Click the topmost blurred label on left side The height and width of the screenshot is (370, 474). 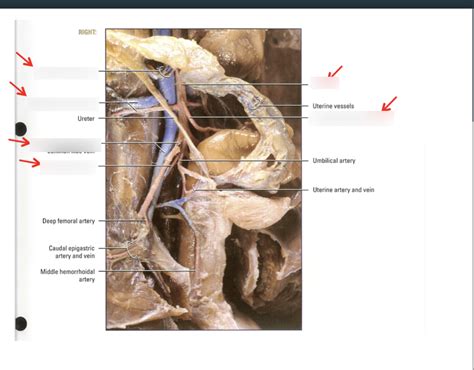pyautogui.click(x=66, y=73)
